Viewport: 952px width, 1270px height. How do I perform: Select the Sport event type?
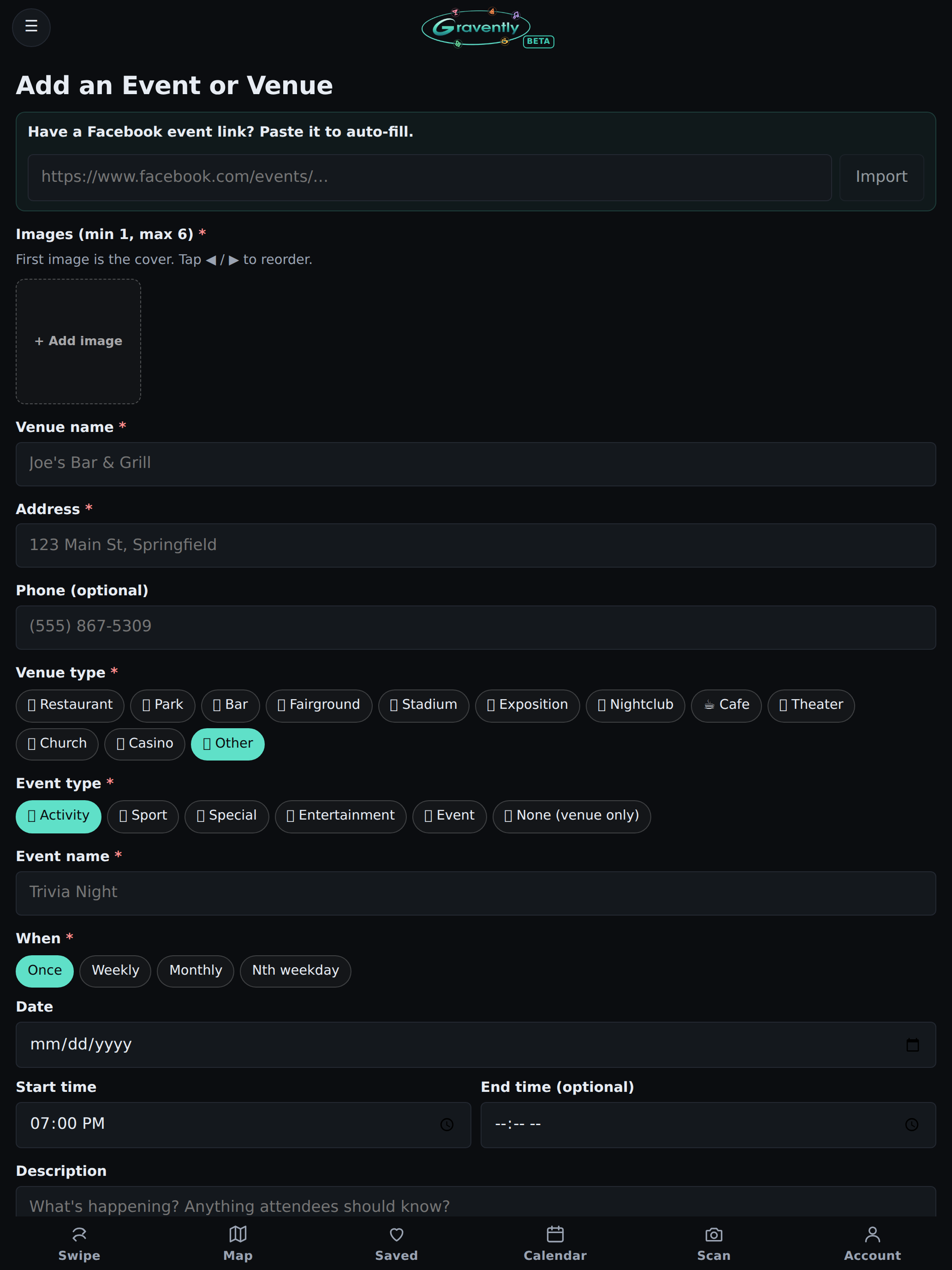point(143,816)
